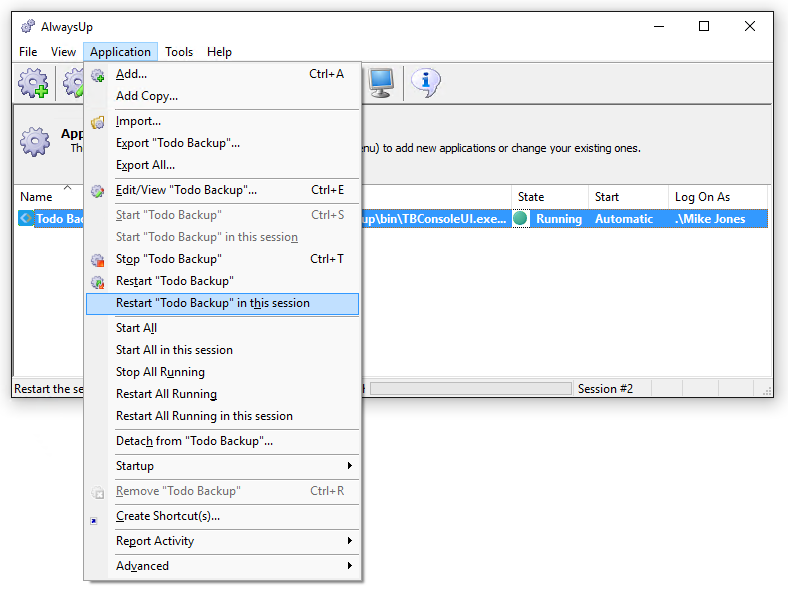
Task: Click the Add Application toolbar gear icon
Action: 33,83
